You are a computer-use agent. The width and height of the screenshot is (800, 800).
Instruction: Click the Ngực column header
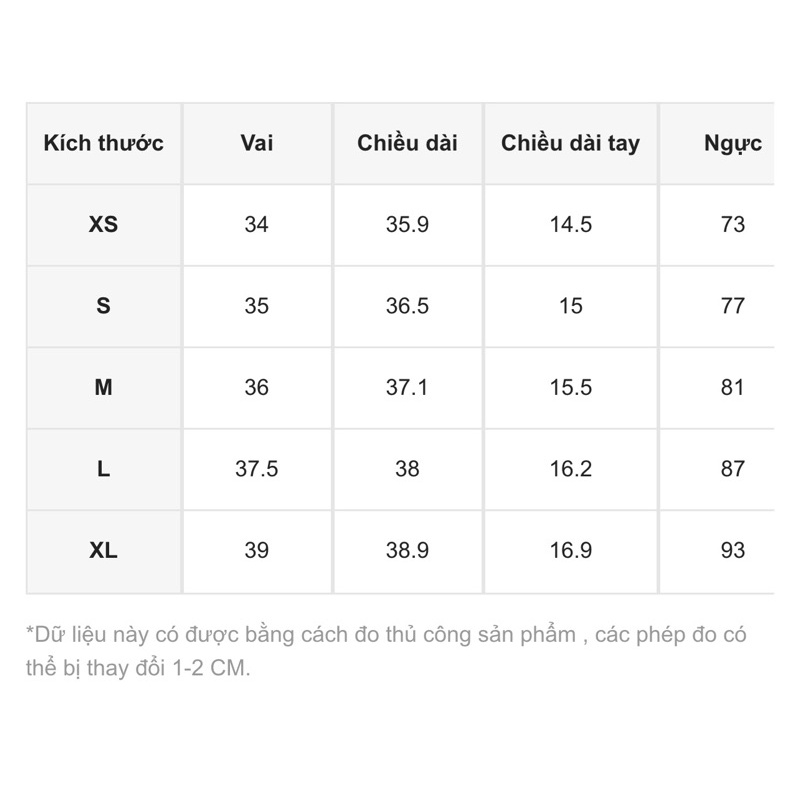coord(732,143)
